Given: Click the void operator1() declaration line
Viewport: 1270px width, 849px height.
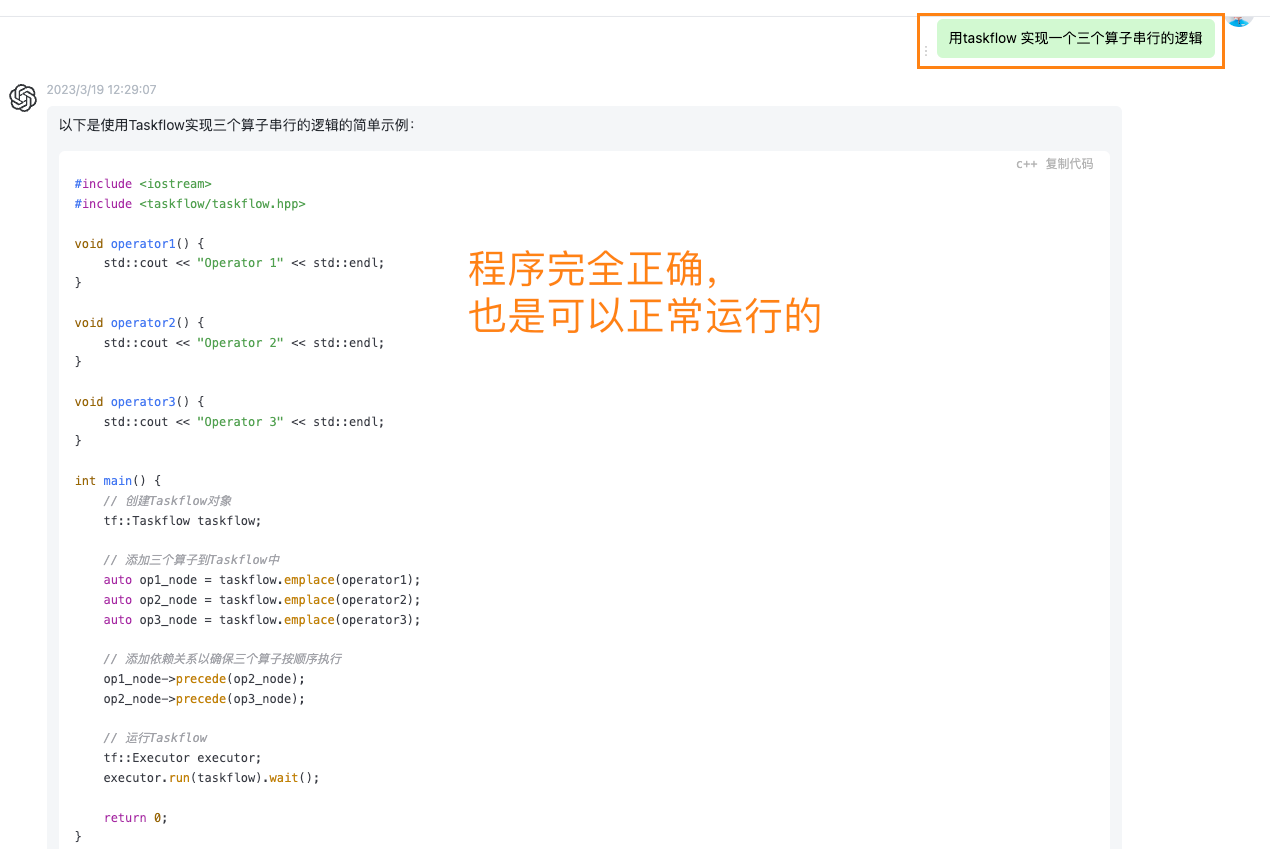Looking at the screenshot, I should pyautogui.click(x=139, y=243).
